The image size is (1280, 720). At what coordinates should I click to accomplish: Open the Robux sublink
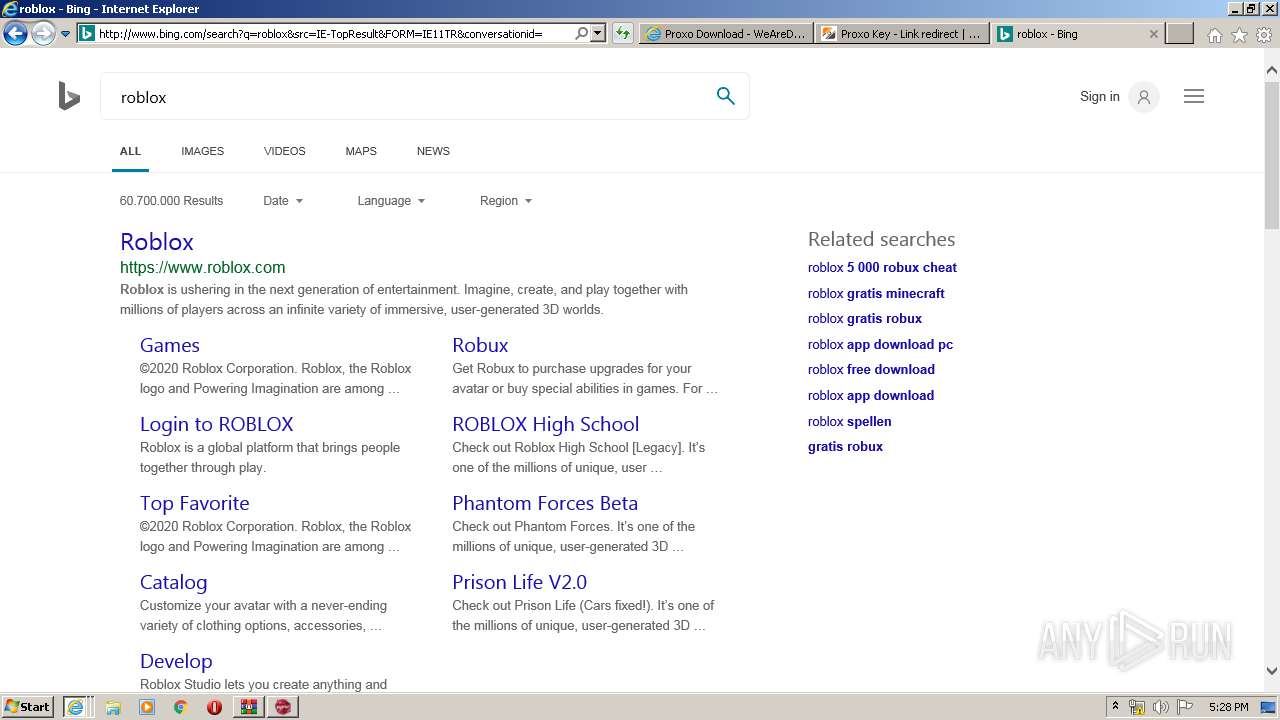tap(480, 345)
